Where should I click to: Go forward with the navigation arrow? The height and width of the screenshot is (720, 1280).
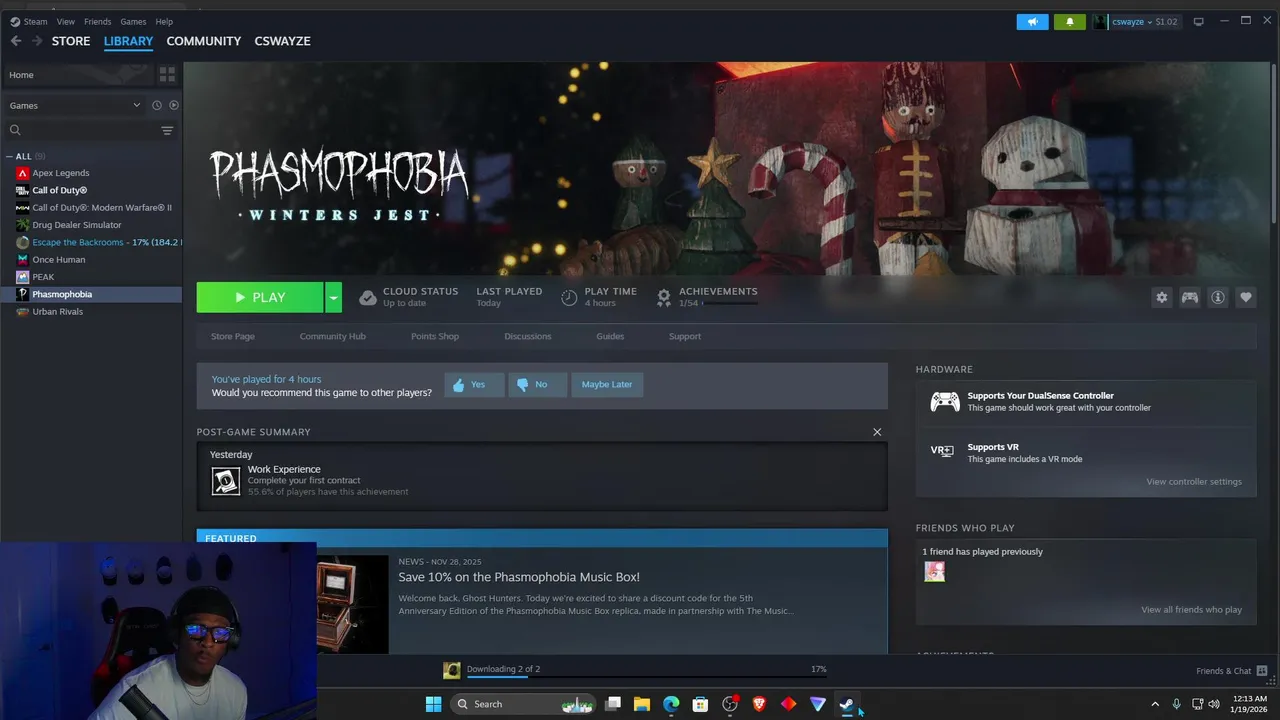[x=37, y=41]
